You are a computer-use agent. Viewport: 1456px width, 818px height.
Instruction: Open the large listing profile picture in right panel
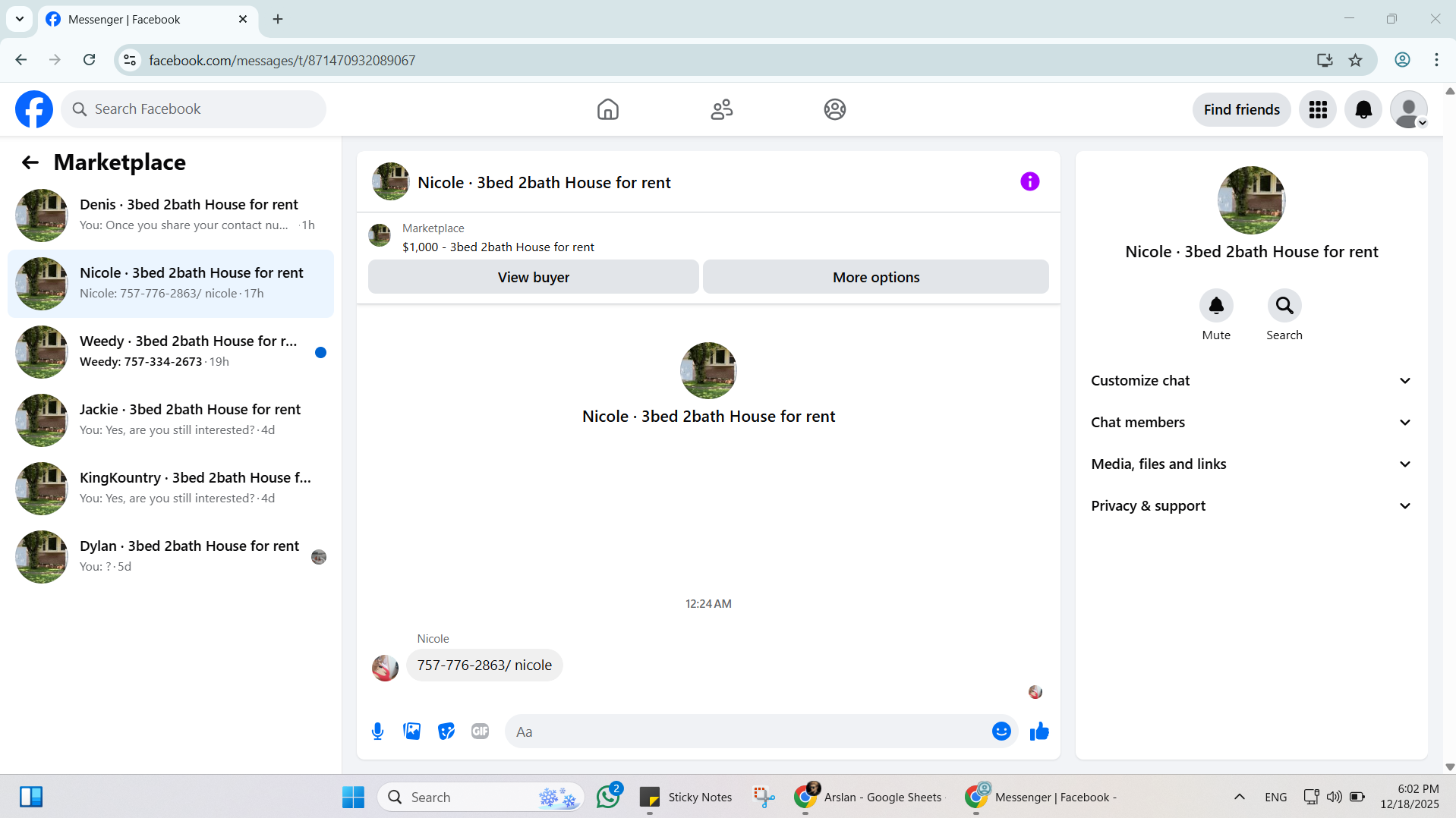coord(1252,200)
